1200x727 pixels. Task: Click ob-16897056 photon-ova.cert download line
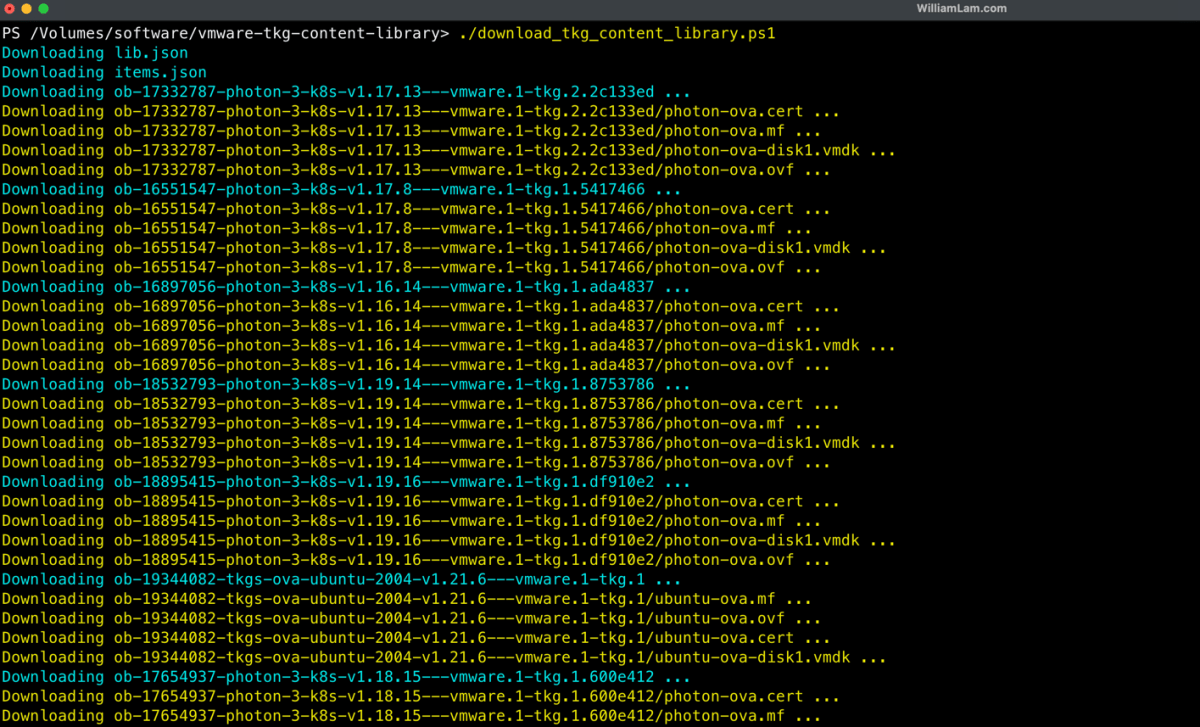420,306
